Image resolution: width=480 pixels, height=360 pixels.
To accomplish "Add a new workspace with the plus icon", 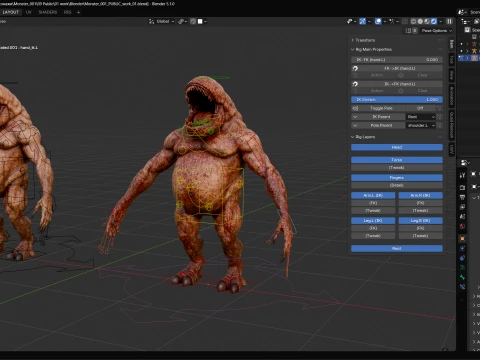I will click(78, 12).
